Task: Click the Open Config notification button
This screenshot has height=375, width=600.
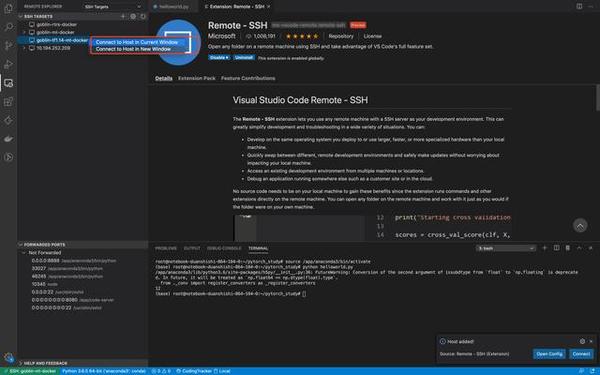Action: pyautogui.click(x=549, y=354)
